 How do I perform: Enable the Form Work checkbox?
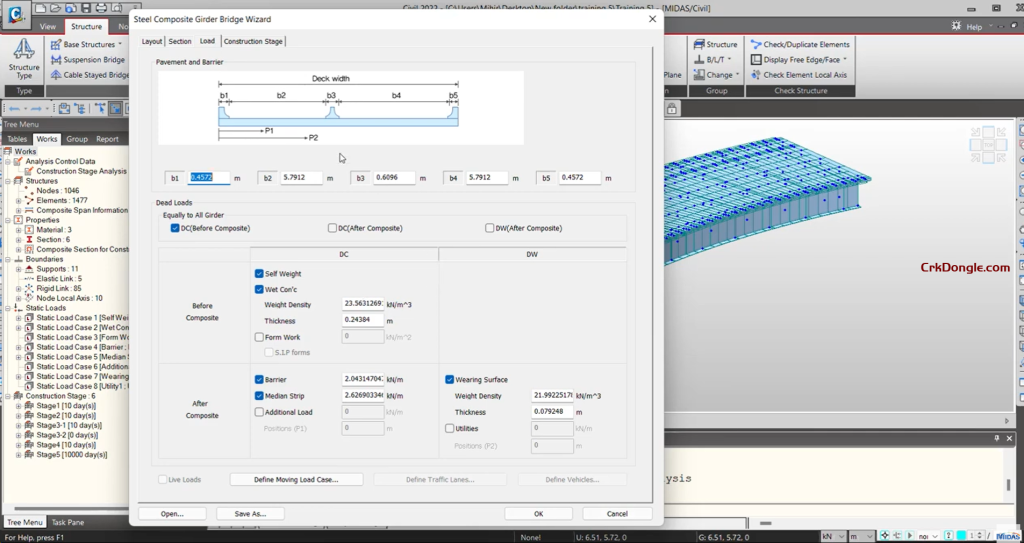pos(259,338)
